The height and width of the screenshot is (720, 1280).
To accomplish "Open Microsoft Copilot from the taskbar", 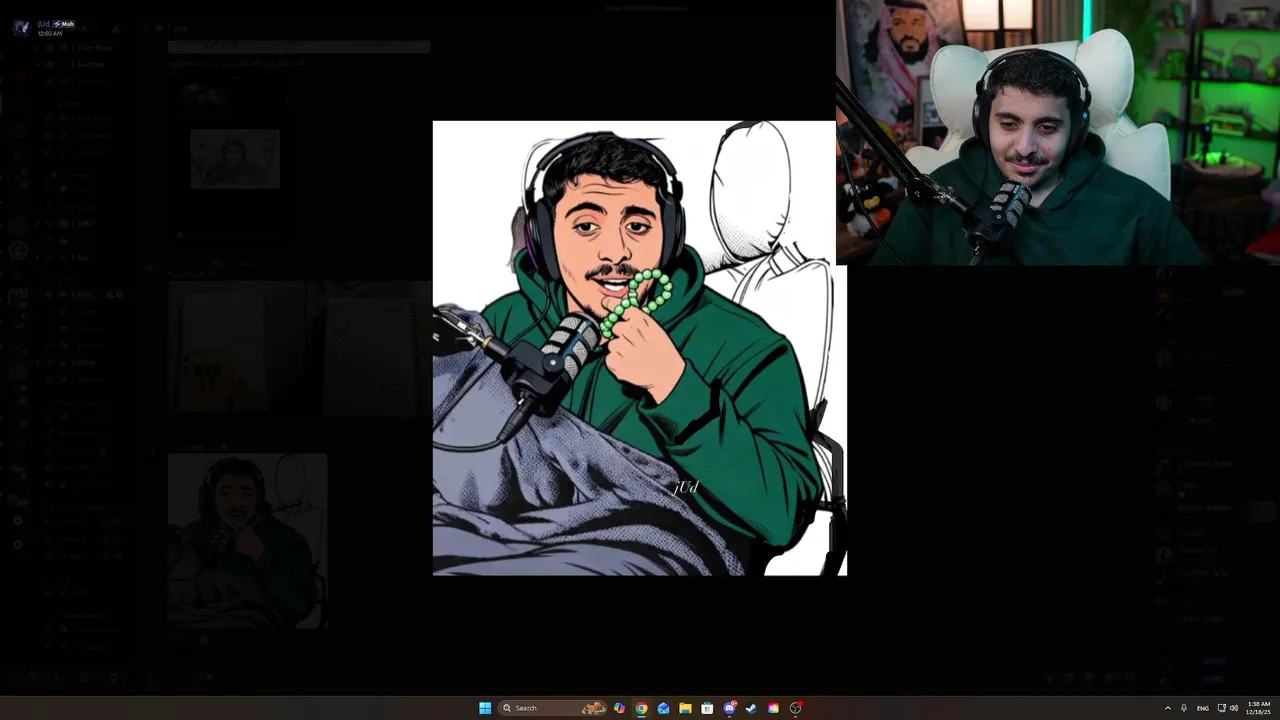I will pyautogui.click(x=619, y=708).
